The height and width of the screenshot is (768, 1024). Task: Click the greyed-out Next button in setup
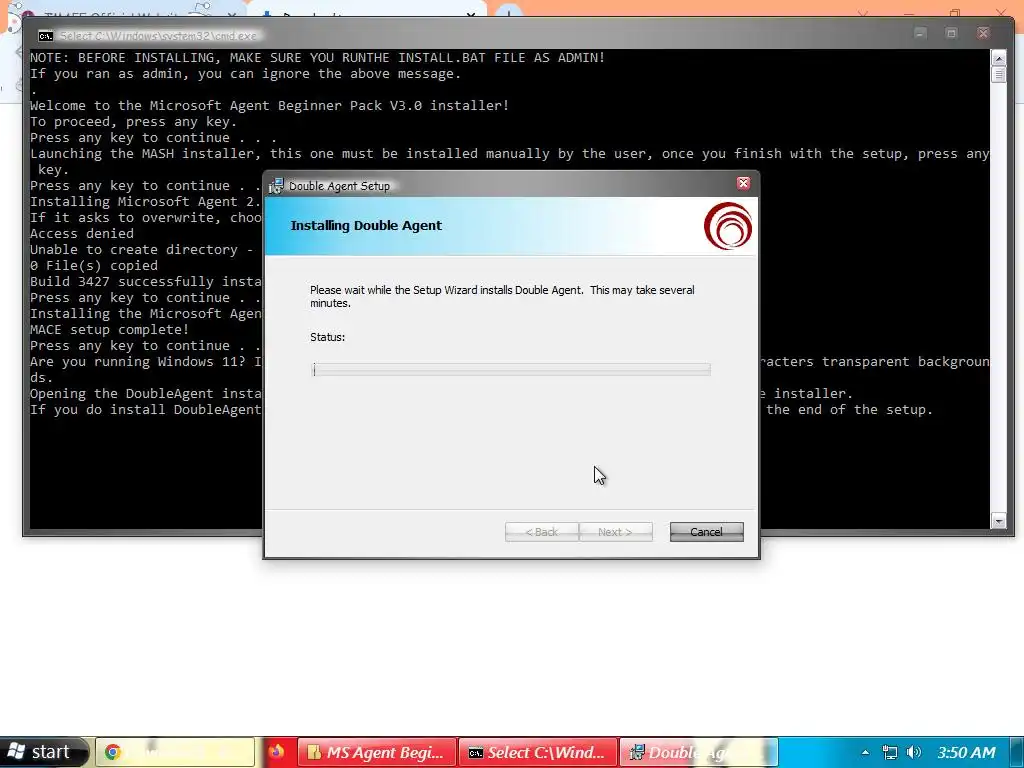click(615, 532)
